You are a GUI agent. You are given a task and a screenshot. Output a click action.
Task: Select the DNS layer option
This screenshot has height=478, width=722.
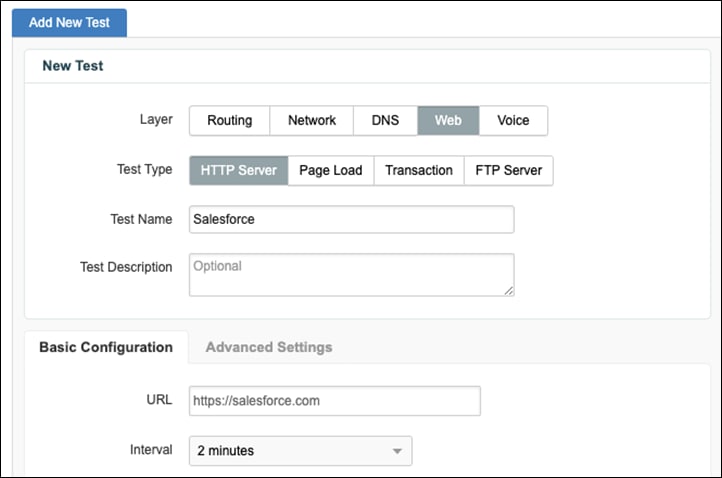pyautogui.click(x=385, y=121)
